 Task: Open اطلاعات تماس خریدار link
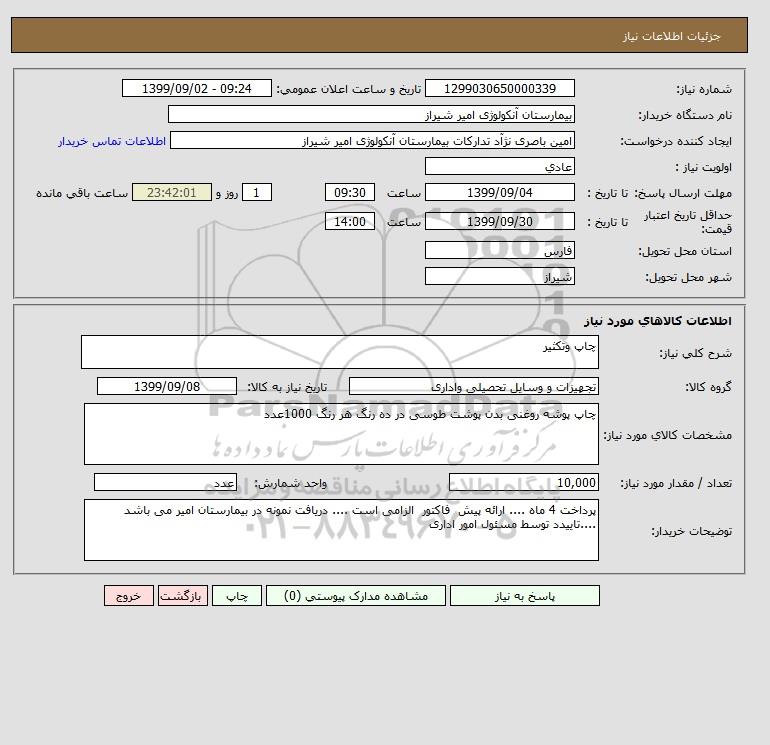pyautogui.click(x=111, y=141)
